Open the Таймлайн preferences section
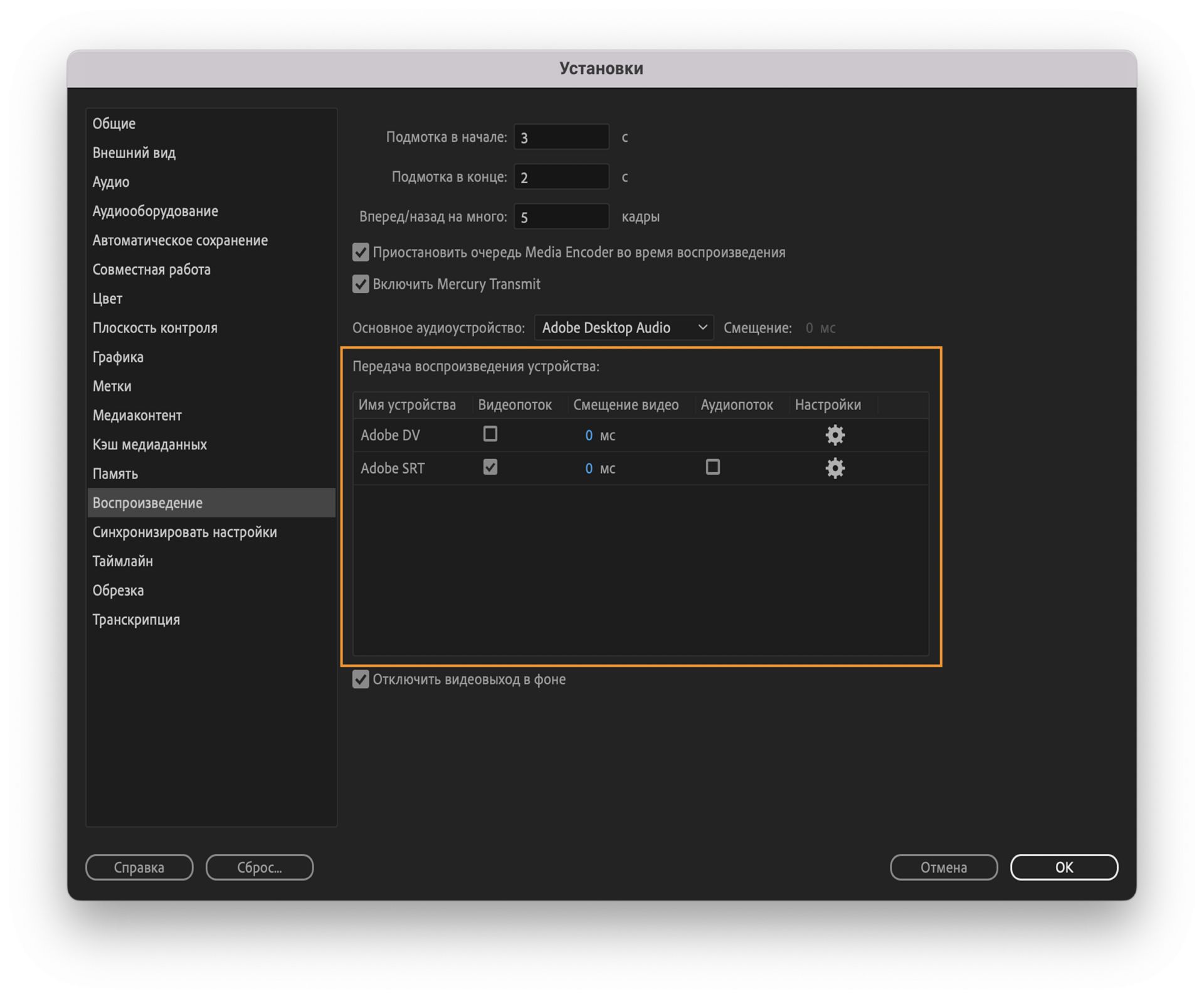 [123, 561]
